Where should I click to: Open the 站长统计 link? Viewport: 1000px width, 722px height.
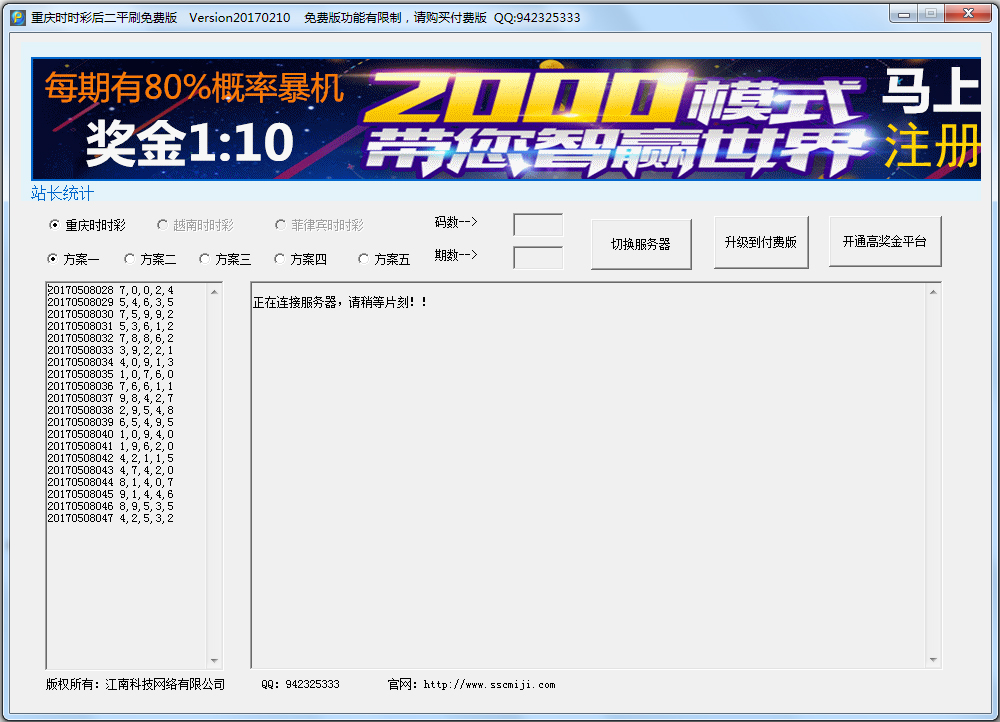click(x=62, y=193)
